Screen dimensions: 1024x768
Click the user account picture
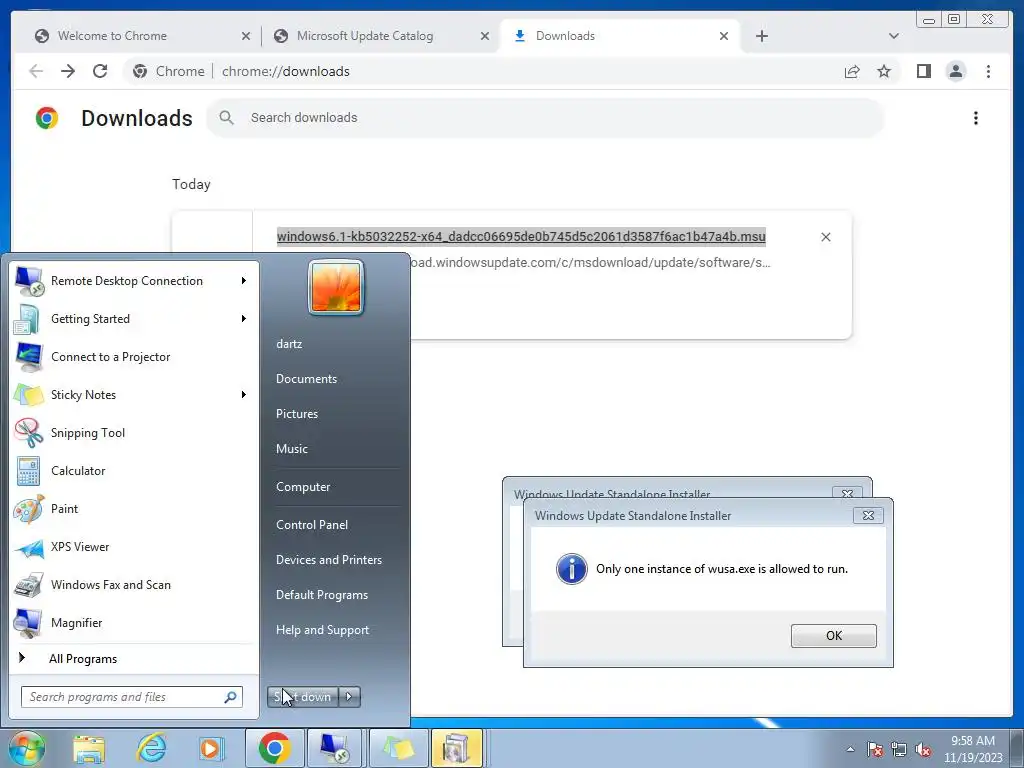click(x=336, y=287)
